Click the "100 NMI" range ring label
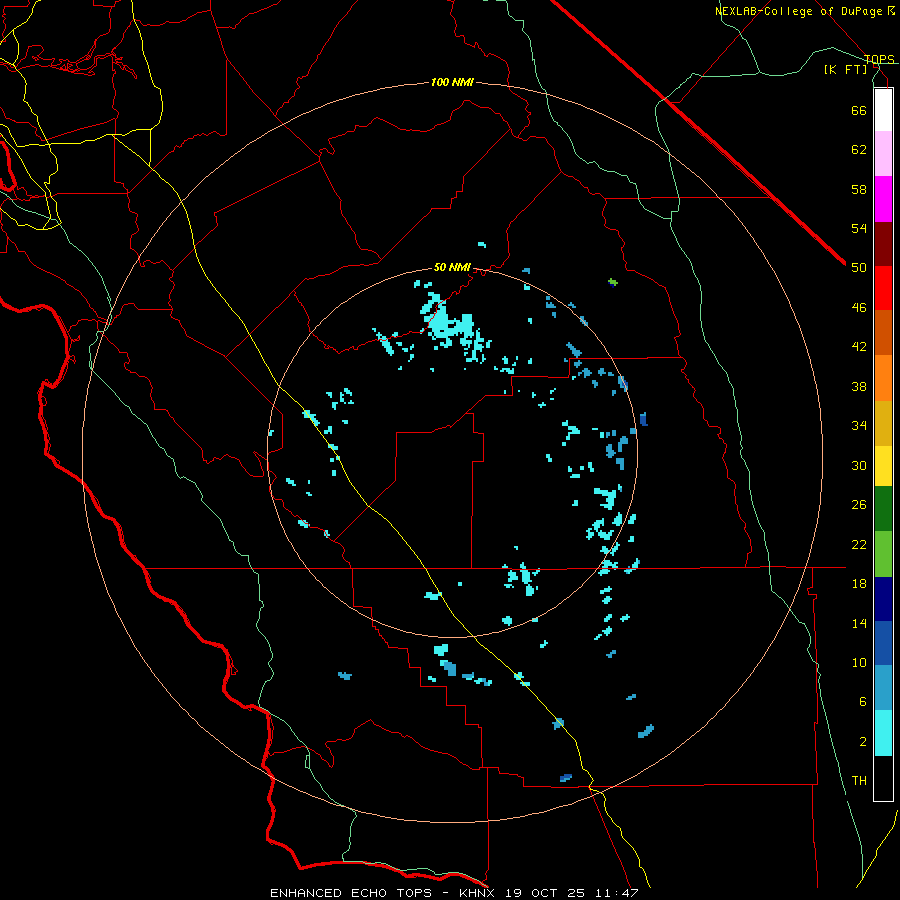Screen dimensions: 900x900 pyautogui.click(x=452, y=83)
